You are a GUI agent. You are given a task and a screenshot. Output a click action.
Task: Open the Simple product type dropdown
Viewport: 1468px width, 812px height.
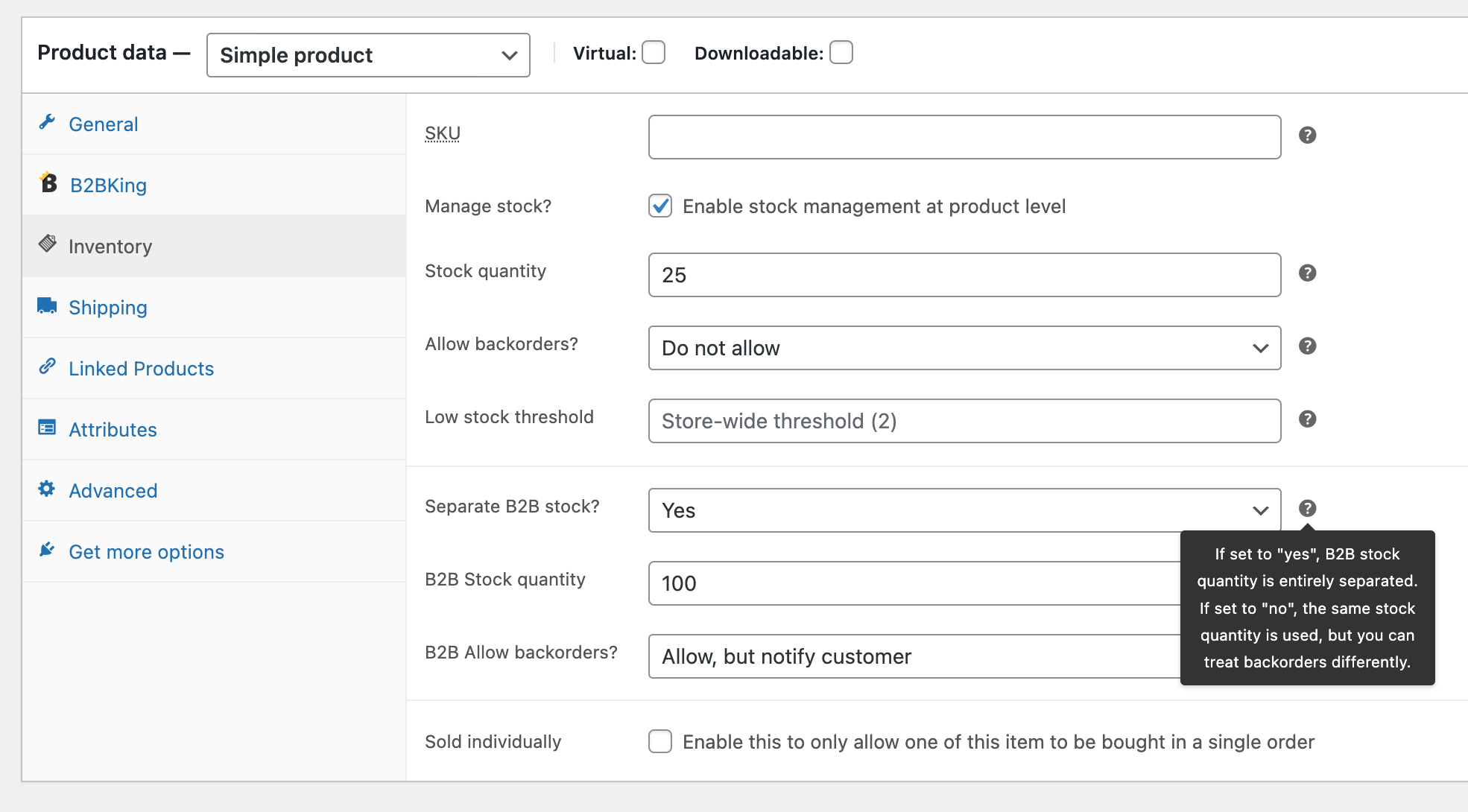(365, 25)
